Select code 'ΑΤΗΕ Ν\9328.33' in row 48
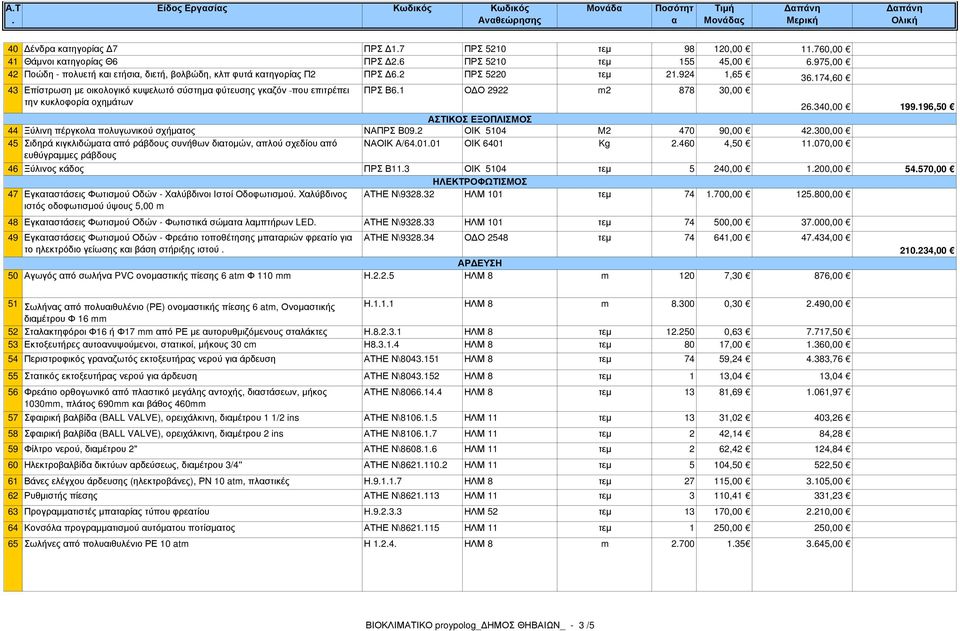Image resolution: width=960 pixels, height=631 pixels. (x=399, y=223)
